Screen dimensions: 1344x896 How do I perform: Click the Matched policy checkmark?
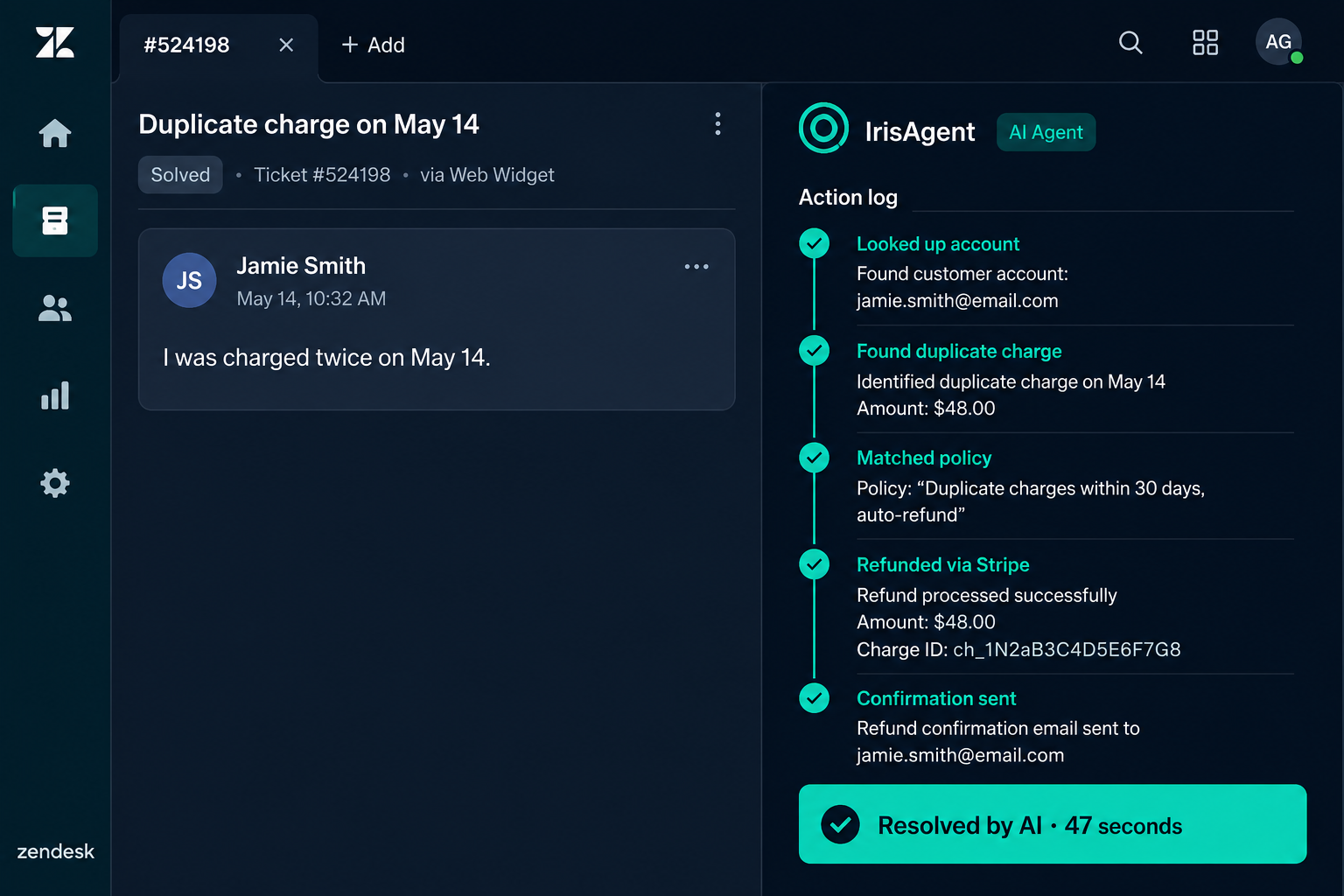pos(815,458)
